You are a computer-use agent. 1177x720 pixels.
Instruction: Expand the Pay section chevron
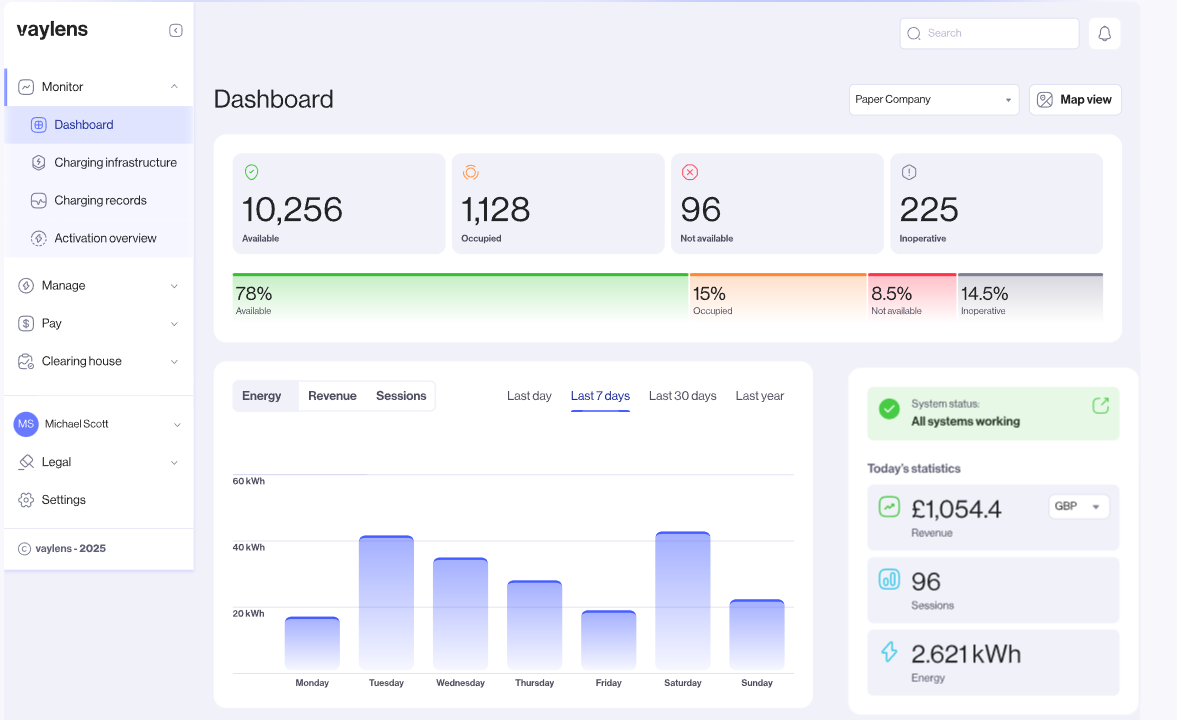pos(174,324)
